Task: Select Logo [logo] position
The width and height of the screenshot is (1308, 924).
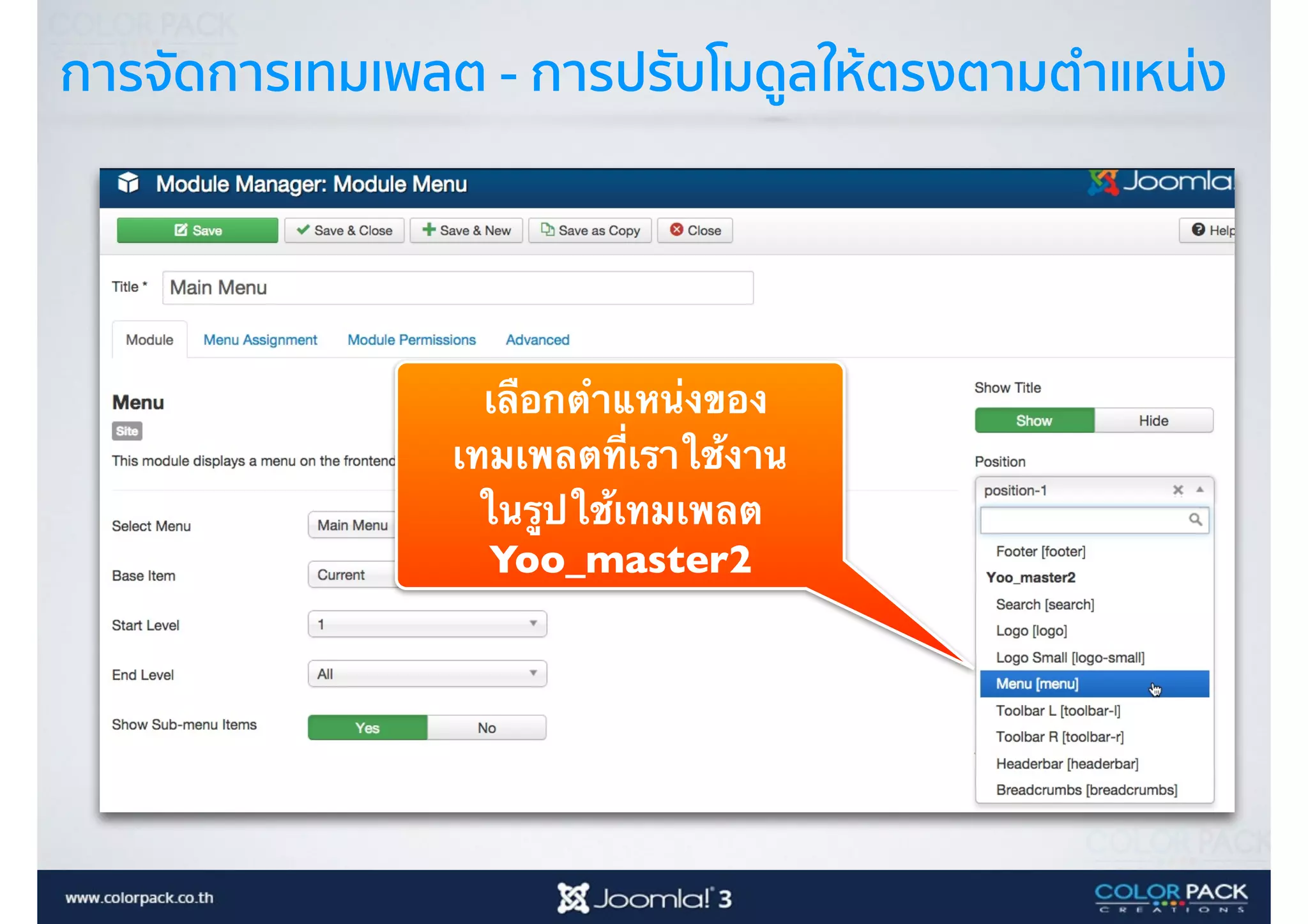Action: 1095,631
